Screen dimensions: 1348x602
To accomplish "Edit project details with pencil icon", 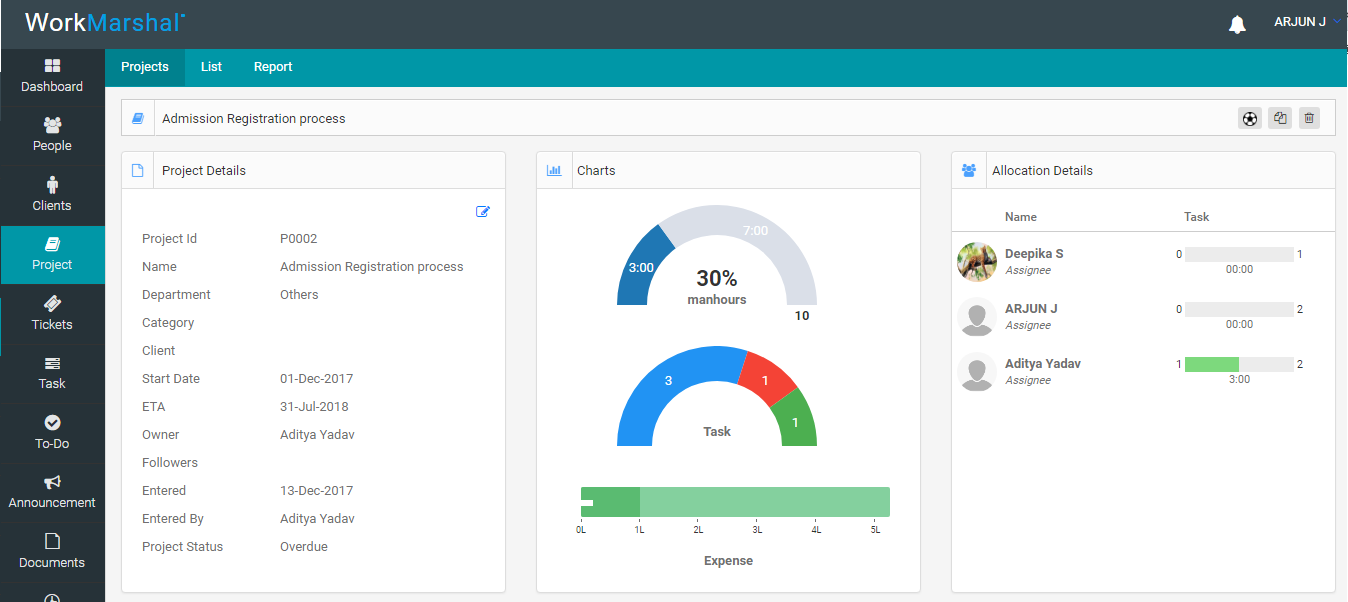I will [x=483, y=211].
